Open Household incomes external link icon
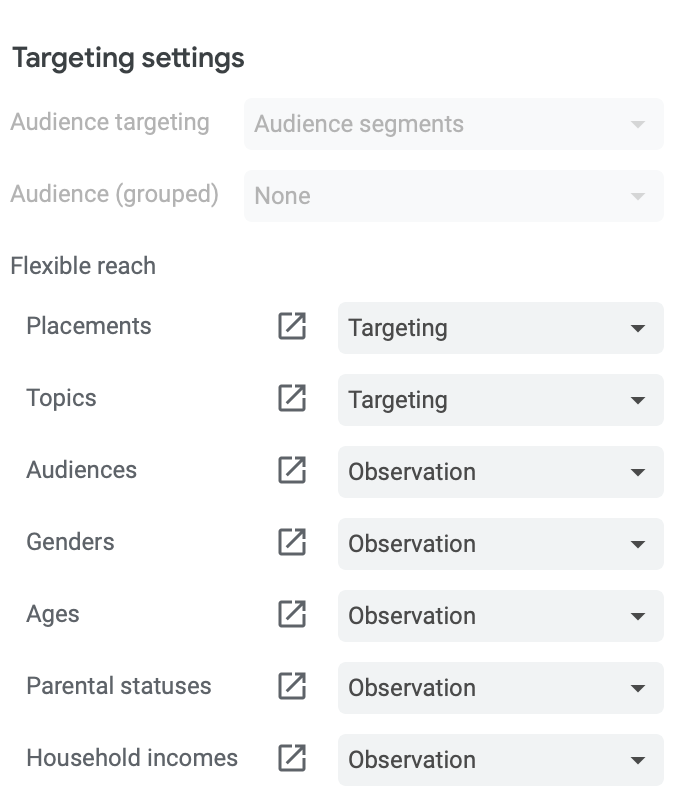This screenshot has height=800, width=676. (292, 758)
